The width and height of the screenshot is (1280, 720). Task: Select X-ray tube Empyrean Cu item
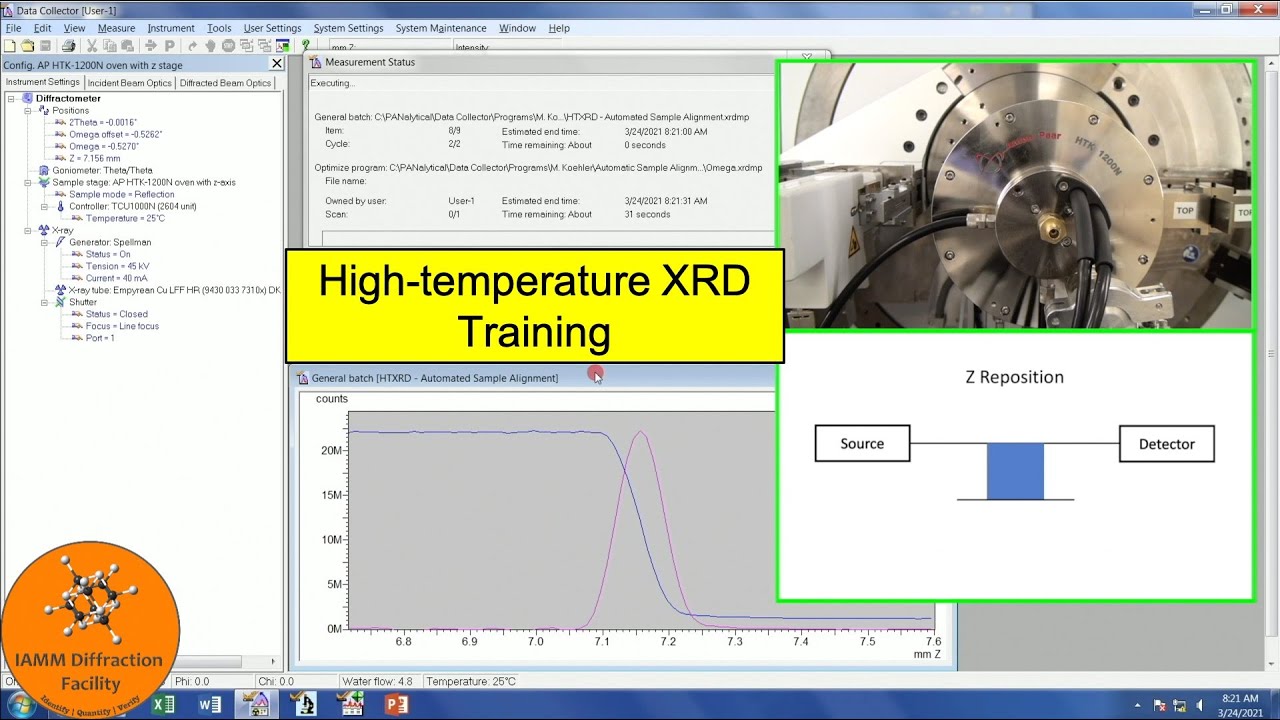[174, 290]
